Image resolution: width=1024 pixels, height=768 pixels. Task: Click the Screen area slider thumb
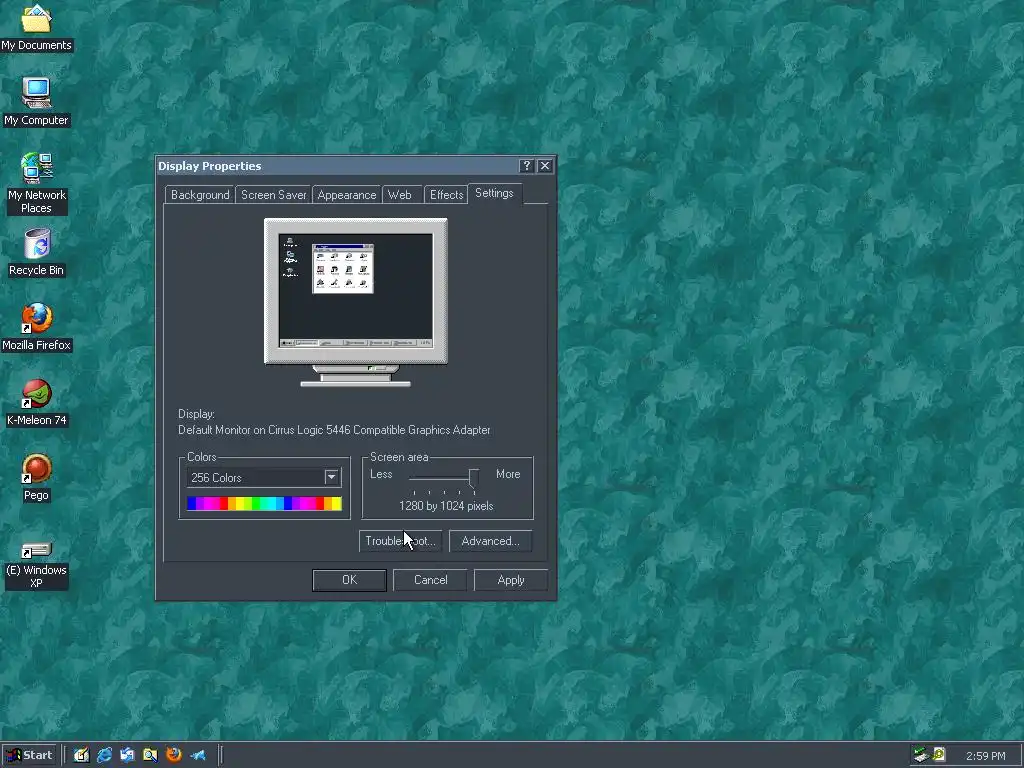point(473,479)
